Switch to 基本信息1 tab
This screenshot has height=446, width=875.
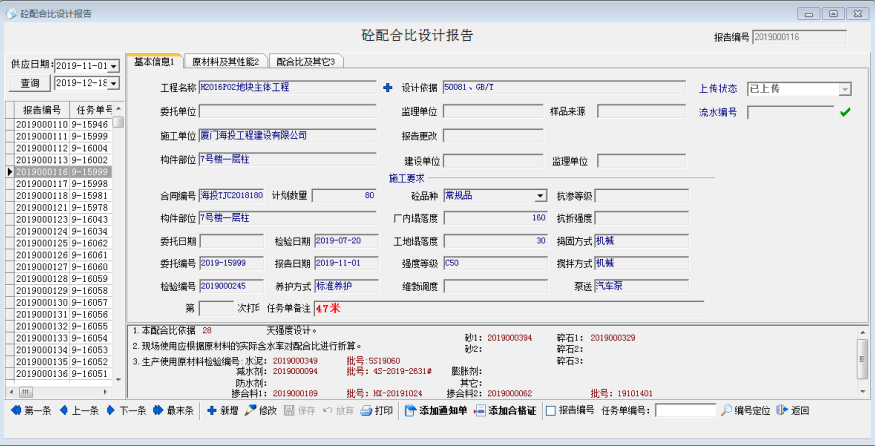tap(155, 61)
